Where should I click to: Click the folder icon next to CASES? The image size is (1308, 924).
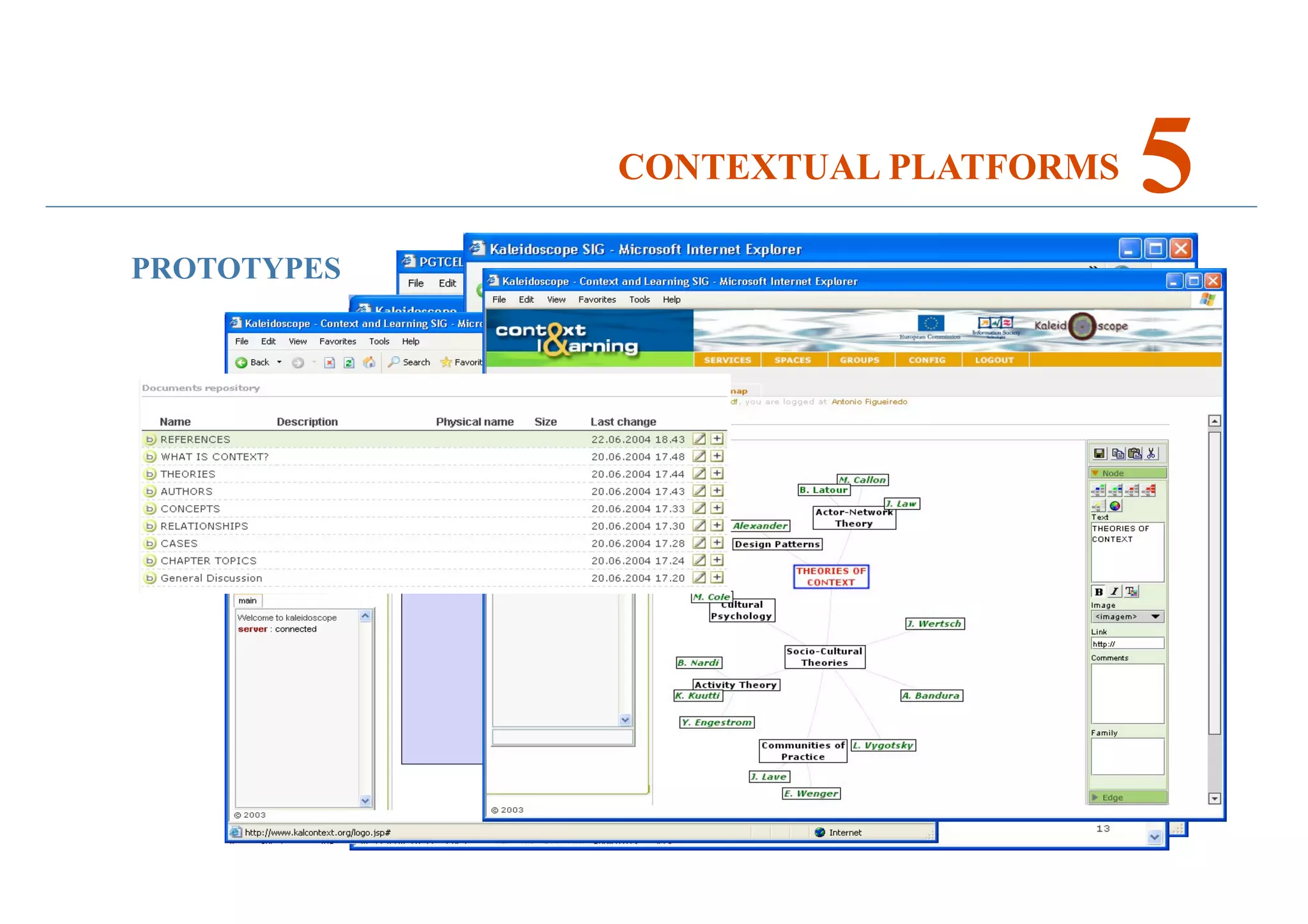(150, 543)
